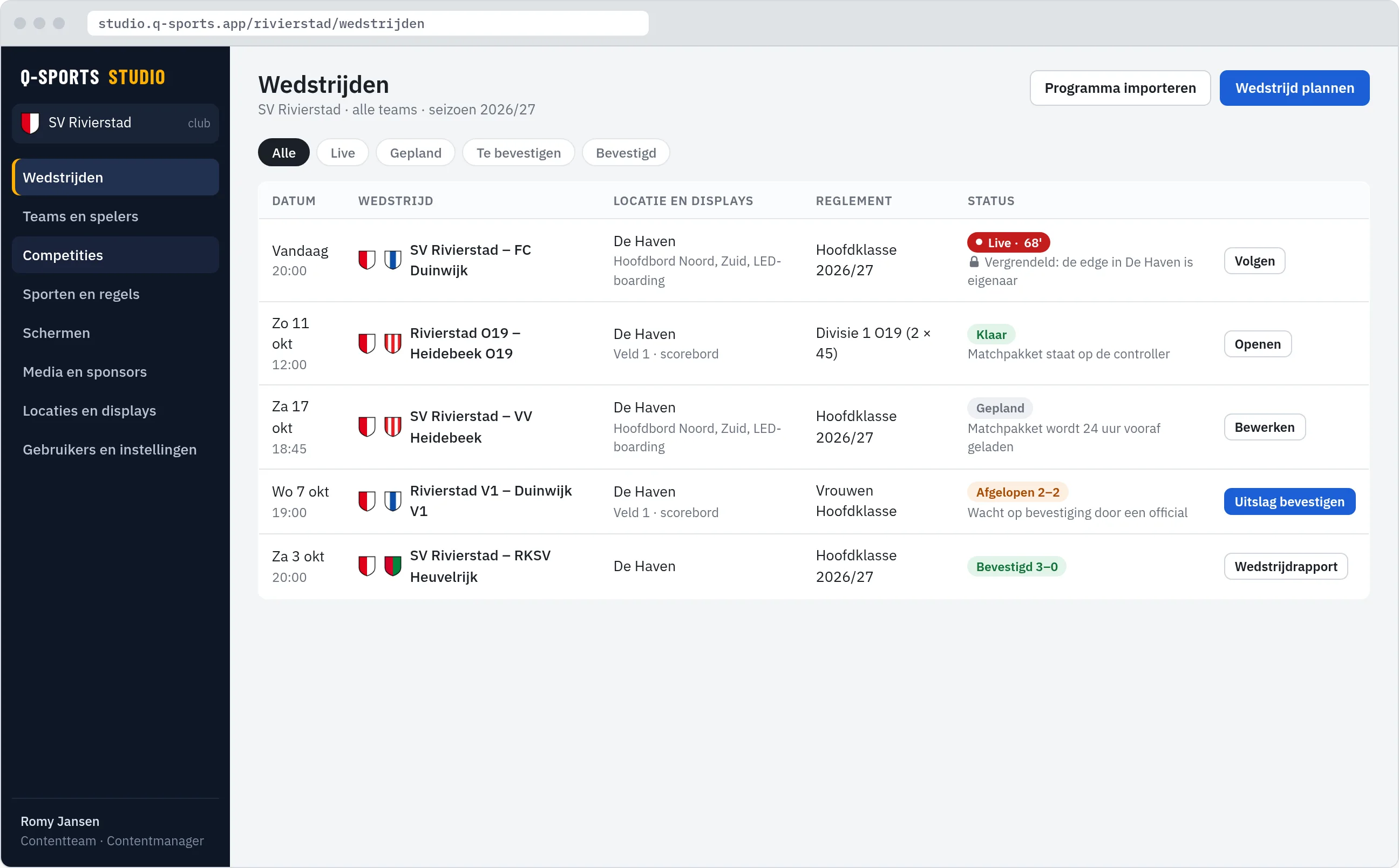Go to Teams en spelers
Screen dimensions: 1399x868
coord(116,216)
